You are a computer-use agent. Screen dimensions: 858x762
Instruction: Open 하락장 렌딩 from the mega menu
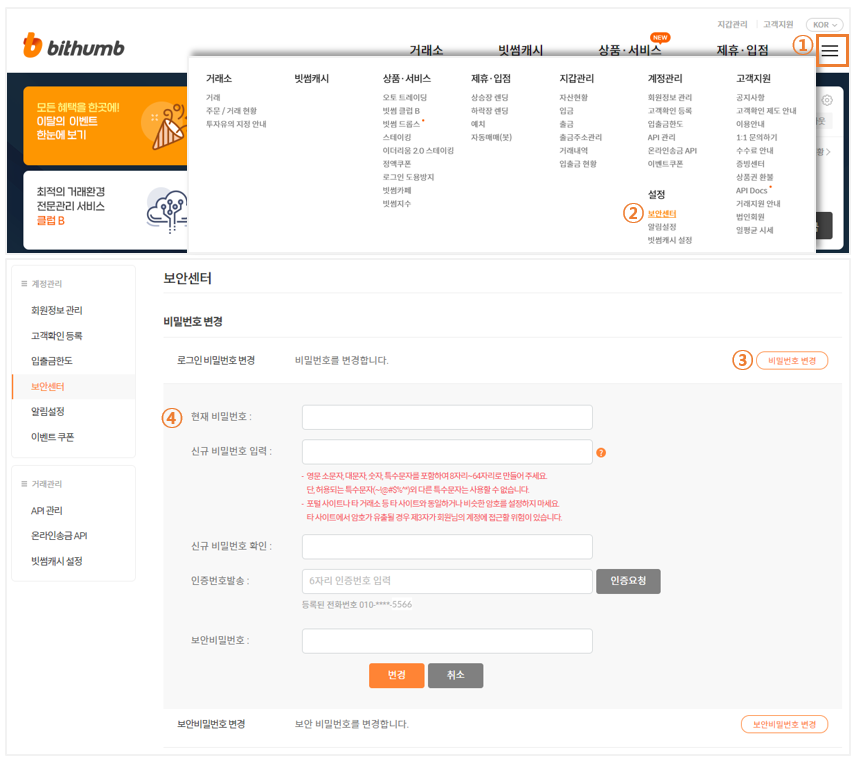tap(490, 110)
